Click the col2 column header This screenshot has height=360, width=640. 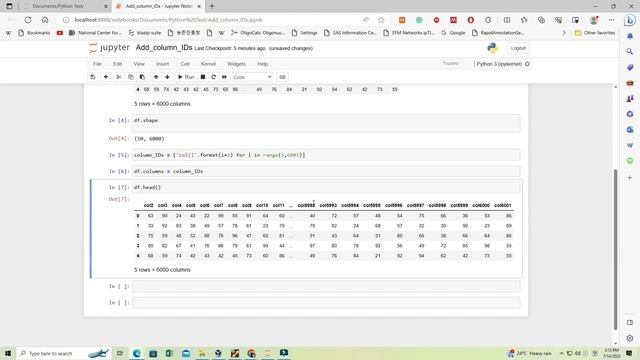149,205
